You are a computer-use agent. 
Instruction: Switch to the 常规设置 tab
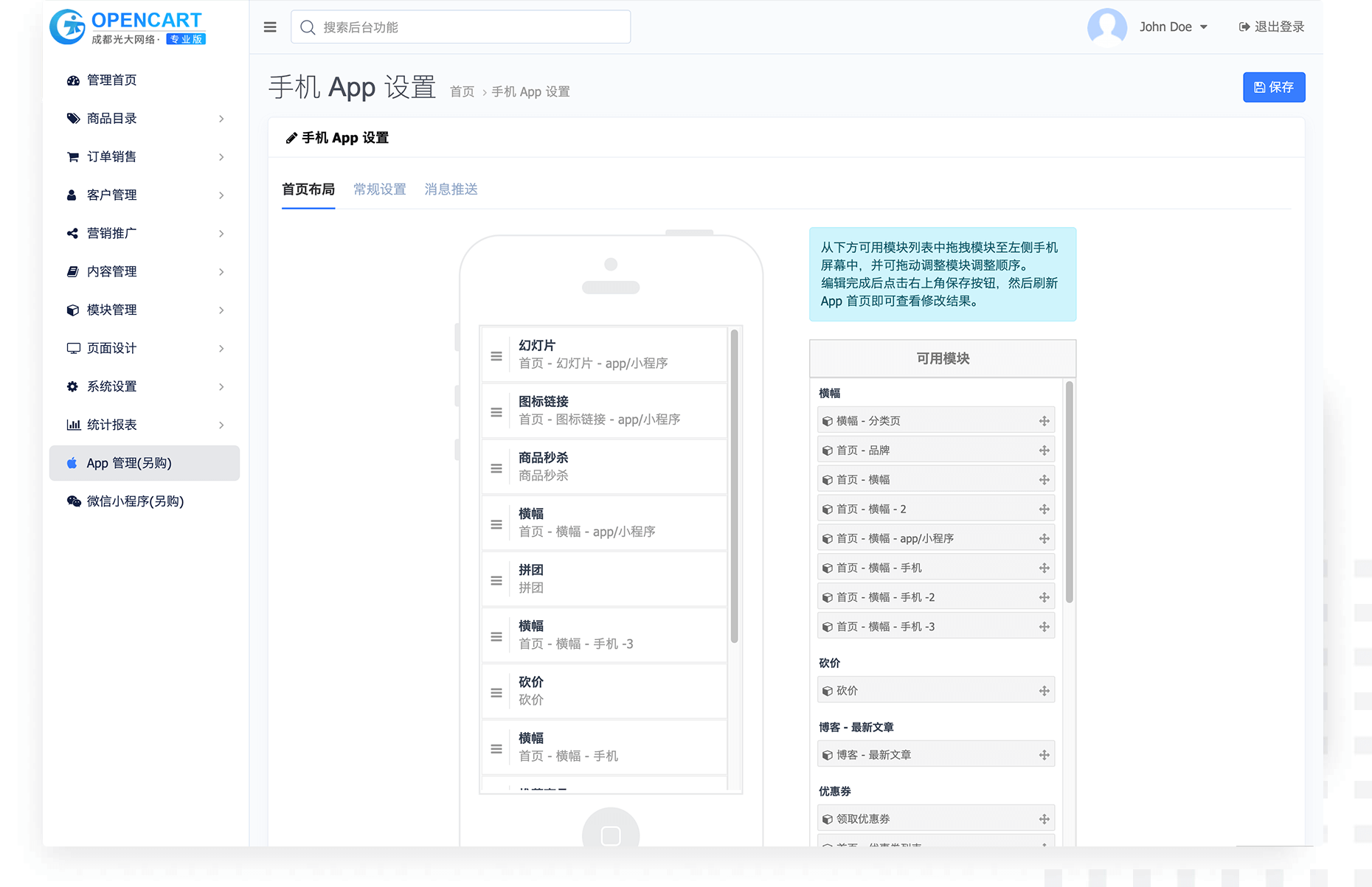pos(379,189)
